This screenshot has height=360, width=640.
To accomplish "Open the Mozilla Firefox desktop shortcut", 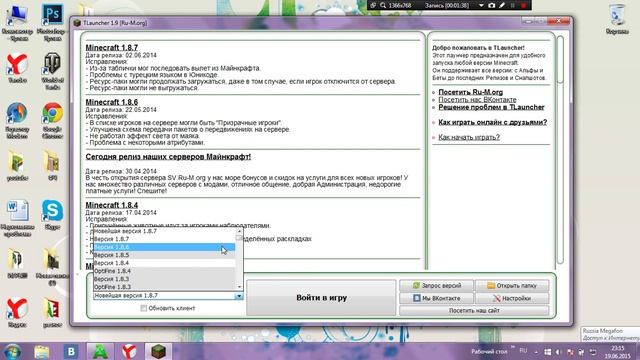I will click(17, 120).
